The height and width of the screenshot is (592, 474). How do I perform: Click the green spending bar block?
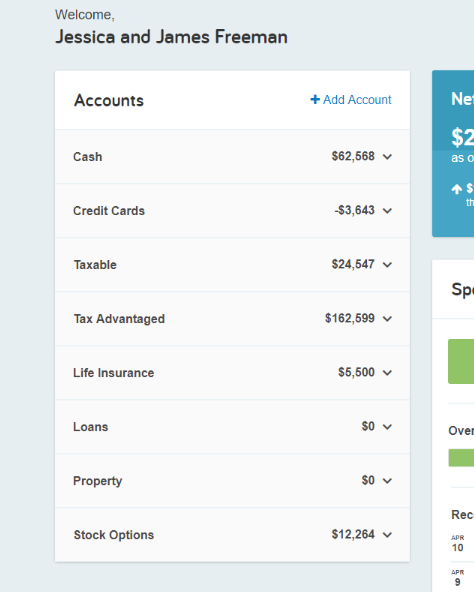[x=461, y=361]
